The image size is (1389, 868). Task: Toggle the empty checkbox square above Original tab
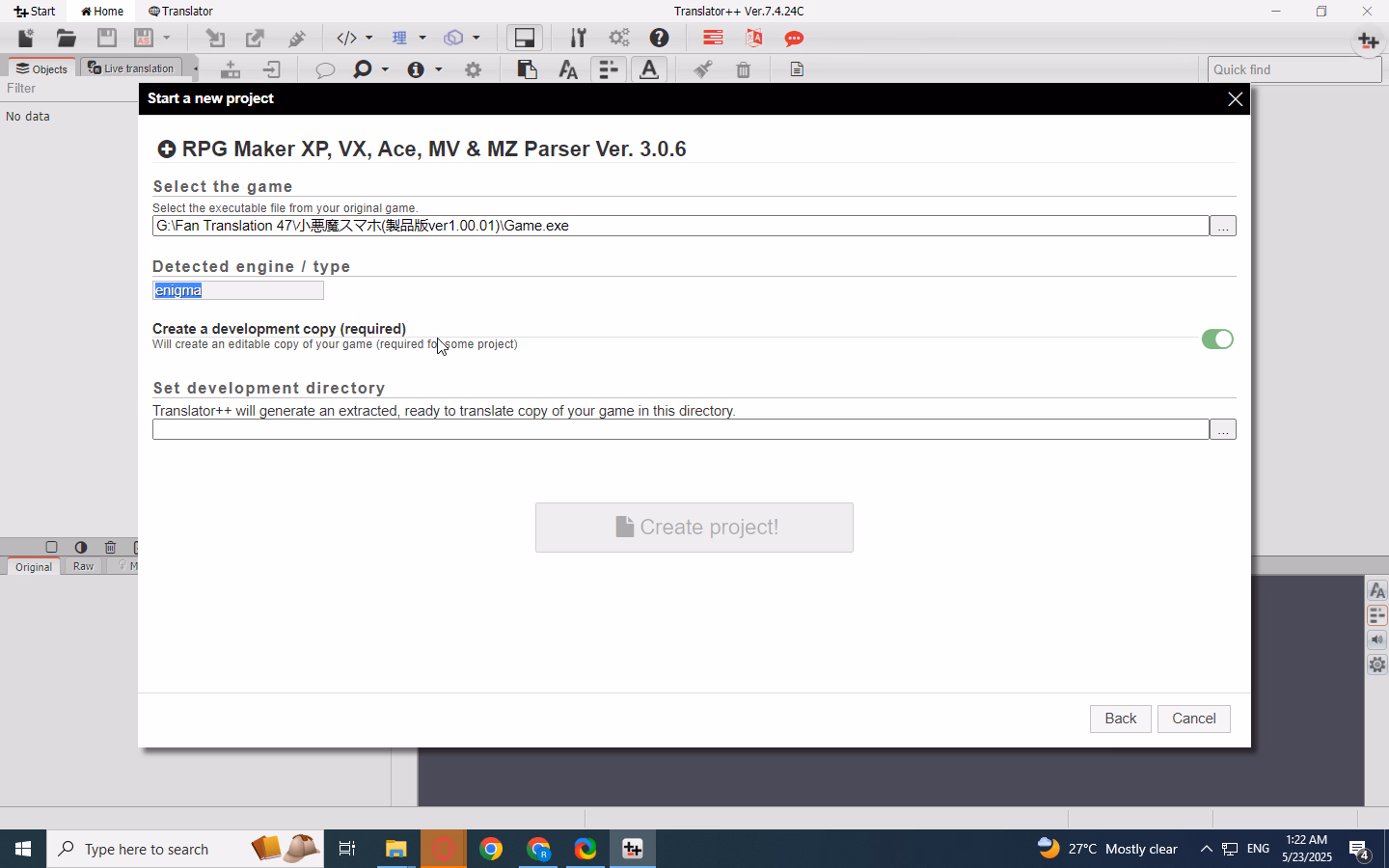(x=52, y=547)
